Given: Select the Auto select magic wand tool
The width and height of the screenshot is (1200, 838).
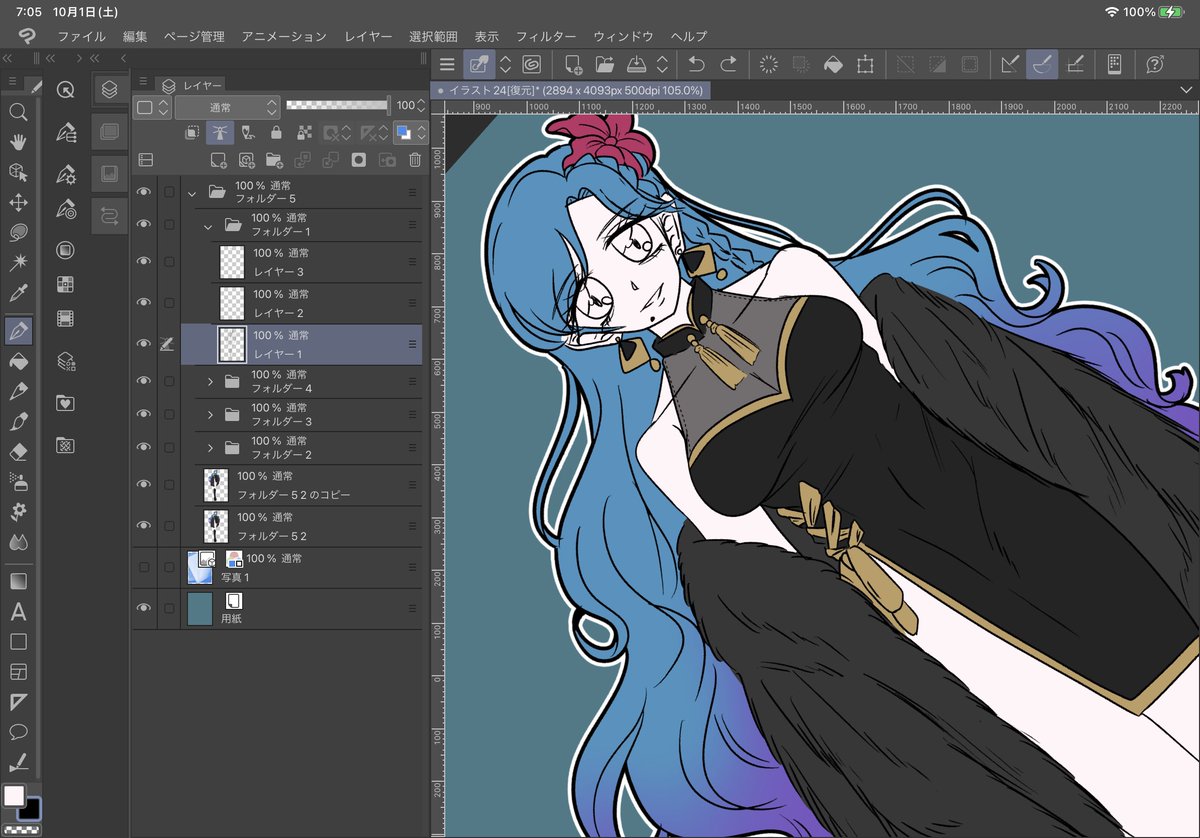Looking at the screenshot, I should pos(18,263).
